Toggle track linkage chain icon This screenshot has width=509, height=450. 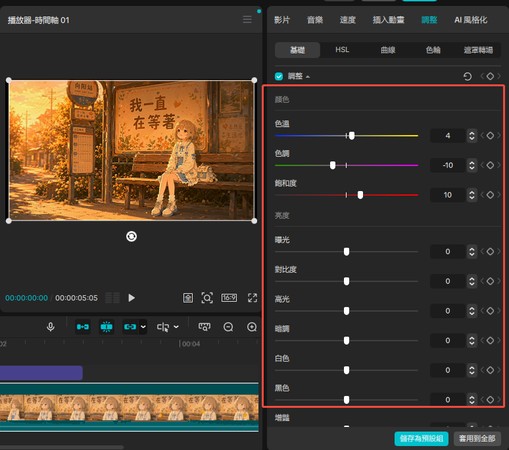[130, 327]
